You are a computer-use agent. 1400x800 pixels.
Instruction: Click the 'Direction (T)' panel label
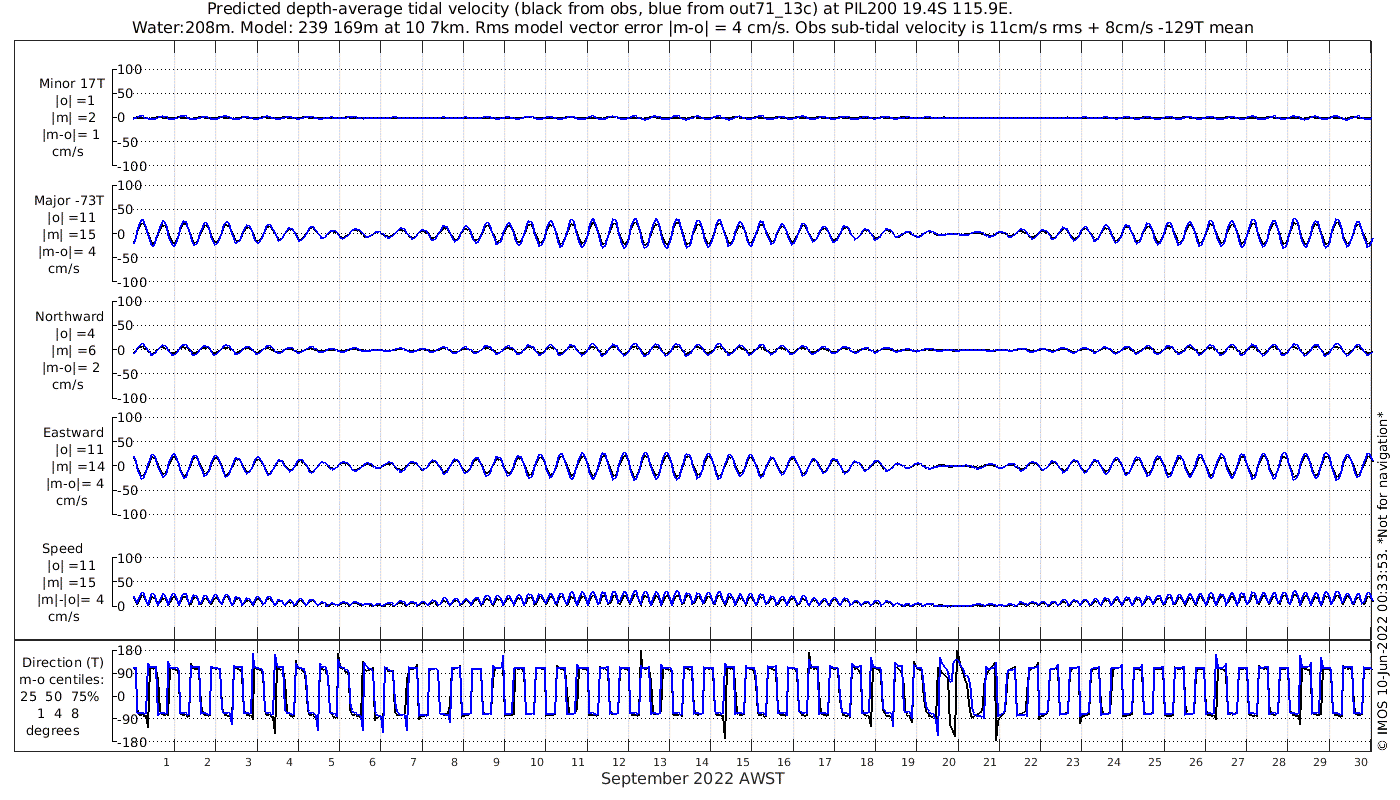click(62, 662)
